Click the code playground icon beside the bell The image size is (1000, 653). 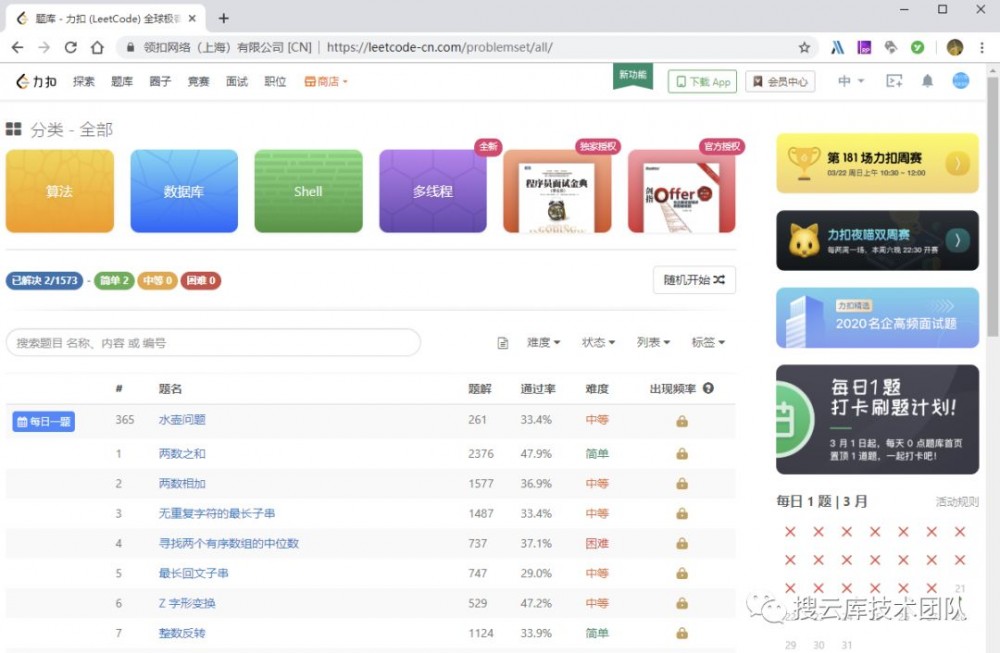click(x=894, y=82)
